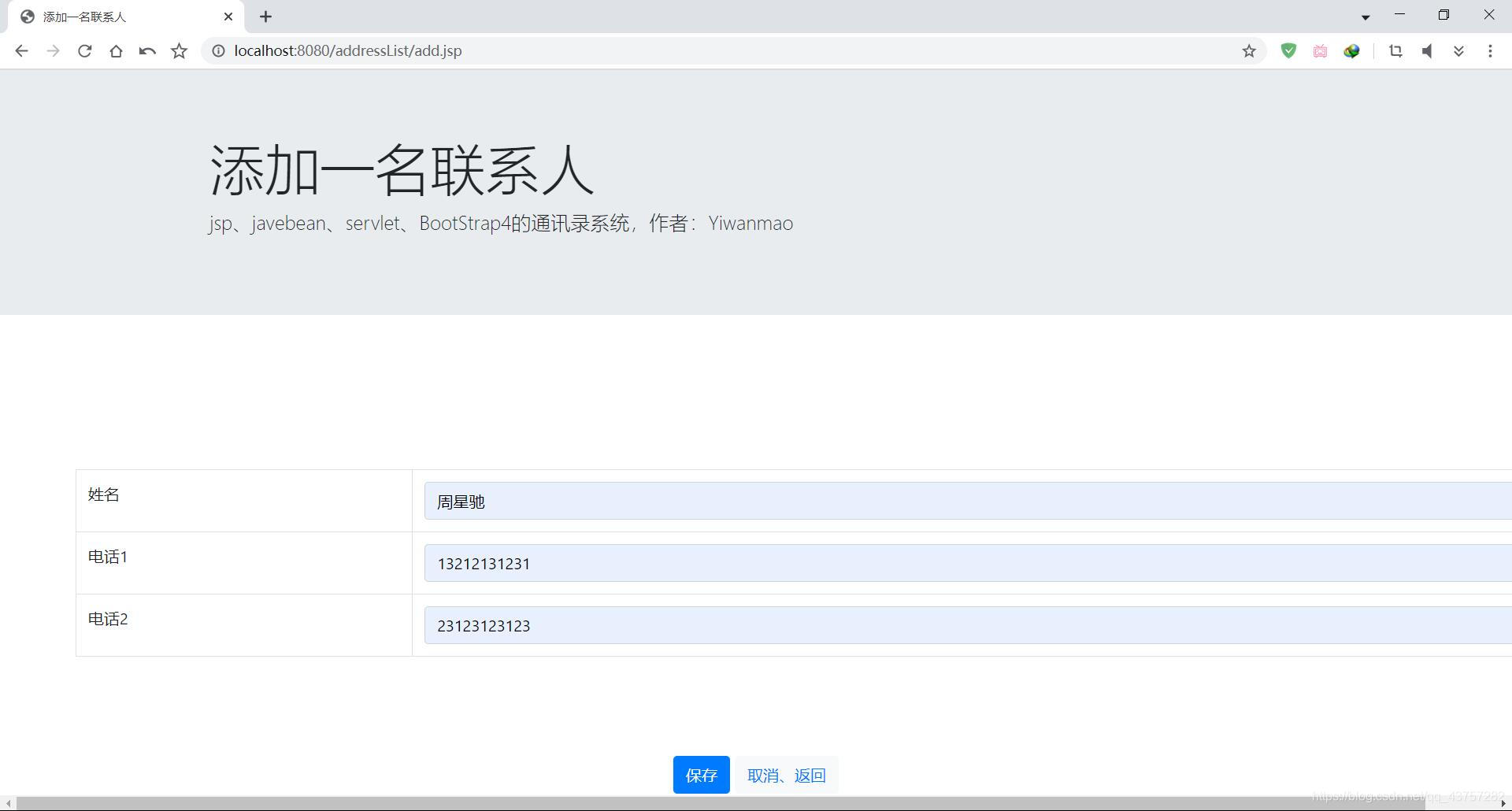Viewport: 1512px width, 811px height.
Task: Reload the add.jsp page
Action: 84,50
